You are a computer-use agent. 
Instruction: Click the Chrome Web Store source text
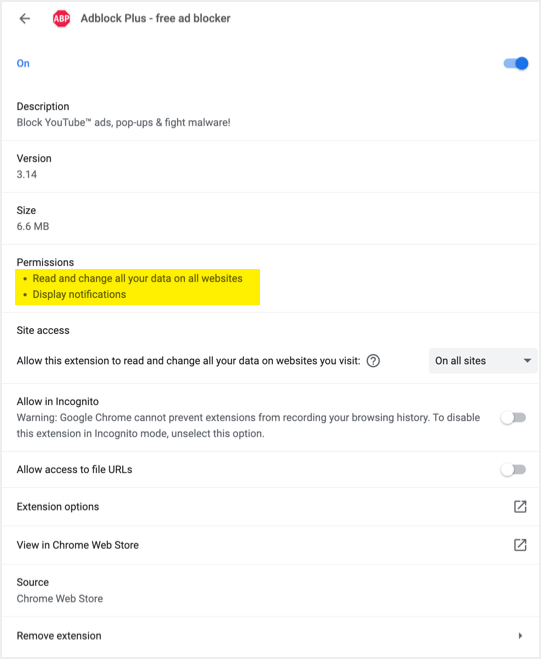[60, 598]
